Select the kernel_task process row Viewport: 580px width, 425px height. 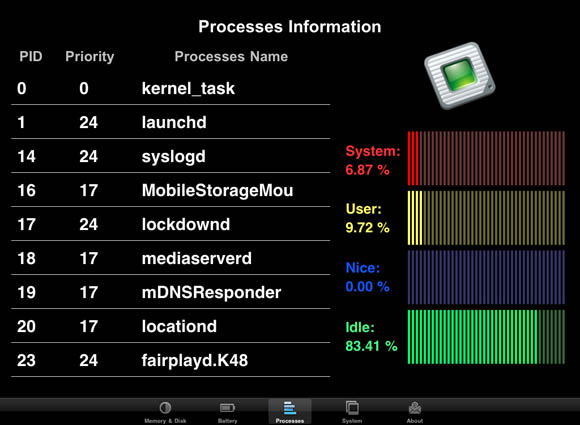[171, 88]
